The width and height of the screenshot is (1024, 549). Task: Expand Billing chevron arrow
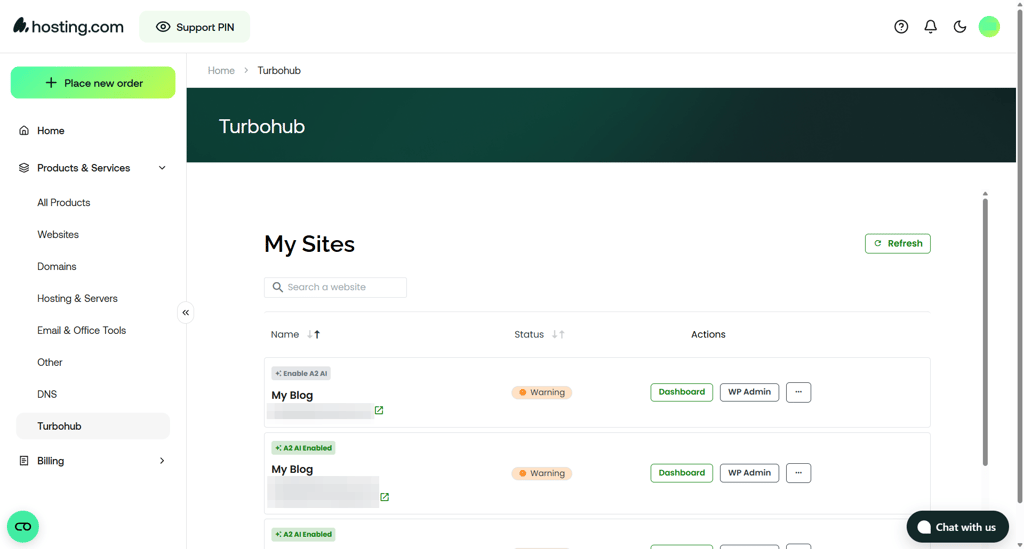coord(162,461)
